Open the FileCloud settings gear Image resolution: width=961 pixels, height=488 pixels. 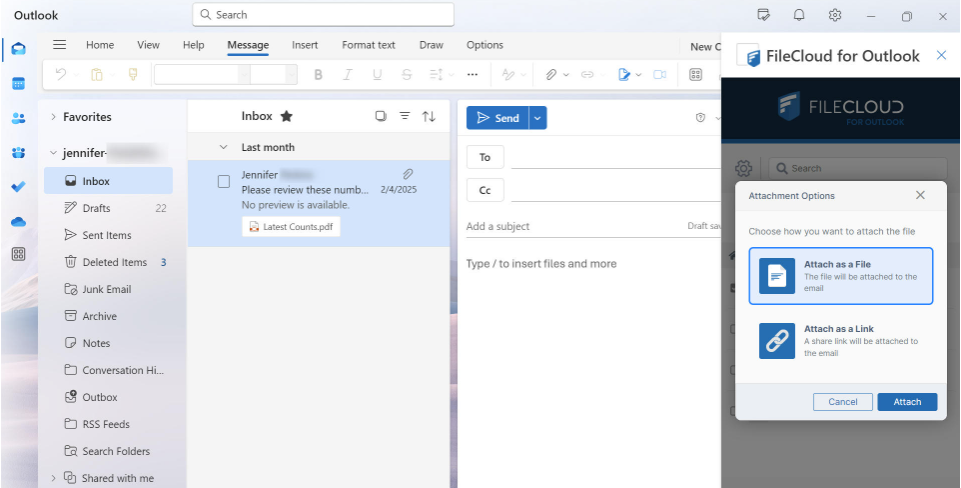[x=743, y=168]
